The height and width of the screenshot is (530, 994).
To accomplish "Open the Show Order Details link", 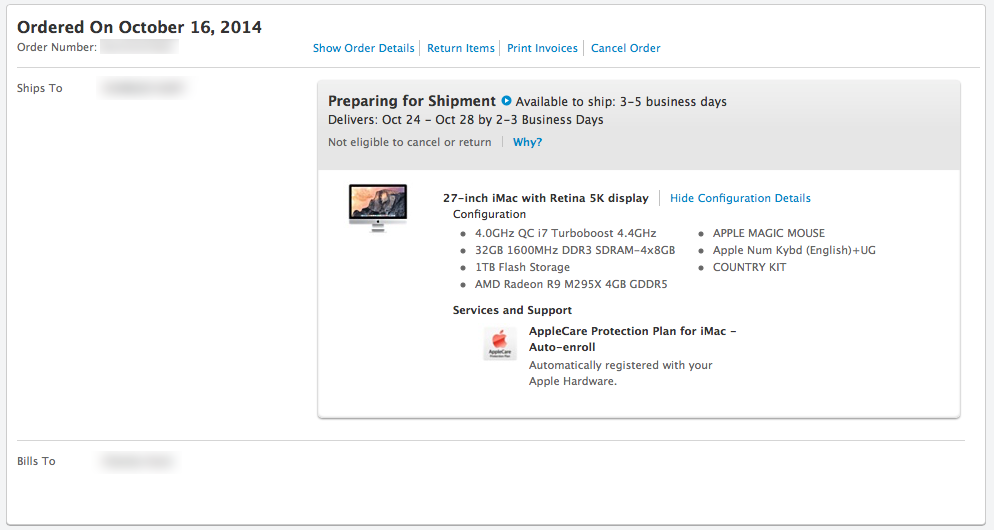I will [x=363, y=48].
